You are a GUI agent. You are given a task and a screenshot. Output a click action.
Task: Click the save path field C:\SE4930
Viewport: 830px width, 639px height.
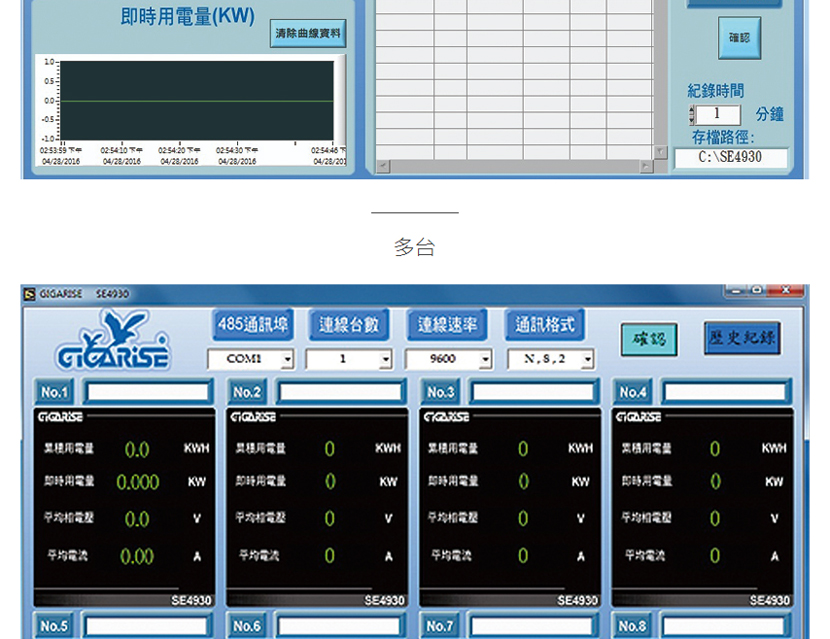(730, 157)
